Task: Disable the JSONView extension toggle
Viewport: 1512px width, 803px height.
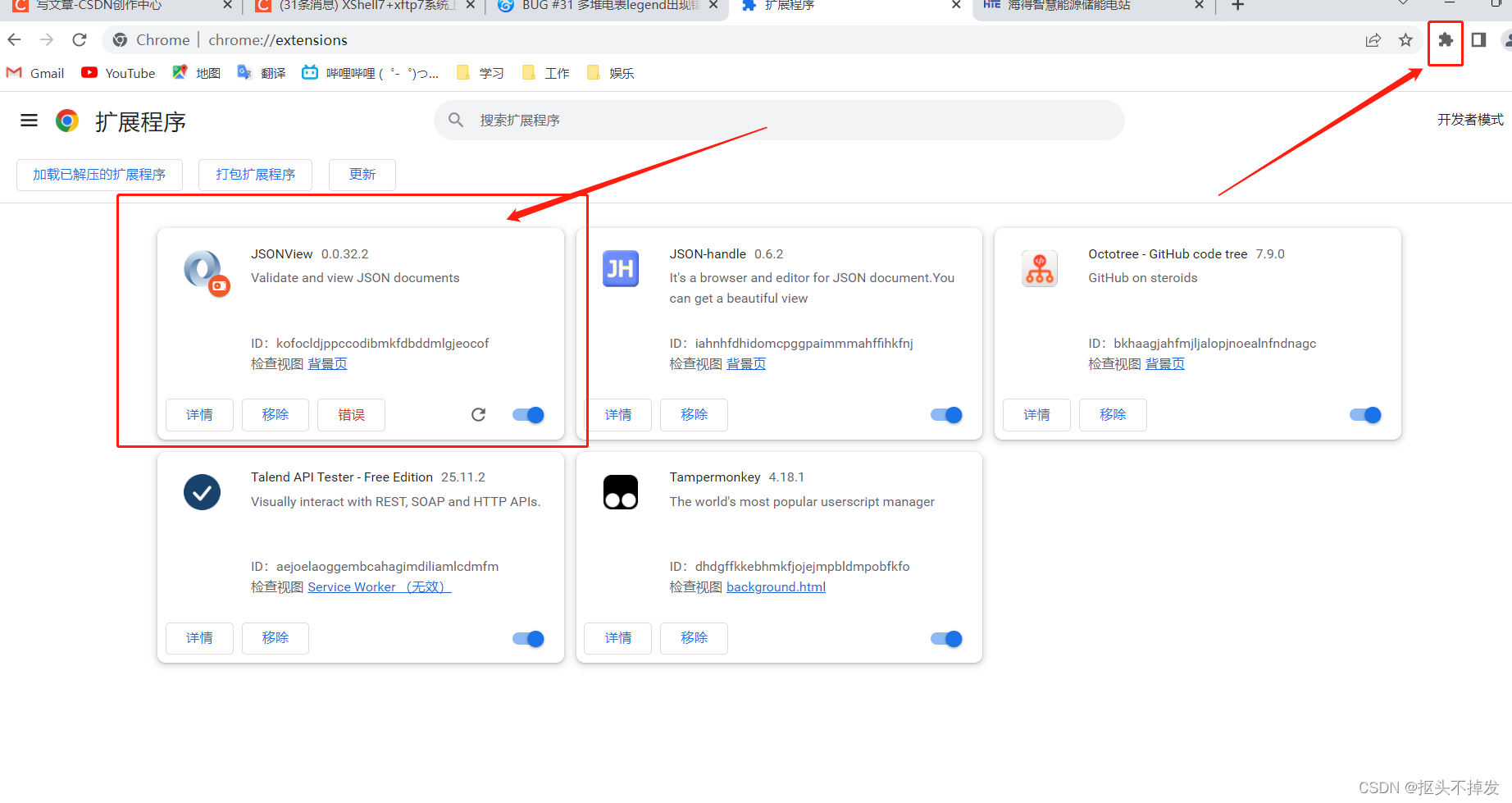Action: coord(528,414)
